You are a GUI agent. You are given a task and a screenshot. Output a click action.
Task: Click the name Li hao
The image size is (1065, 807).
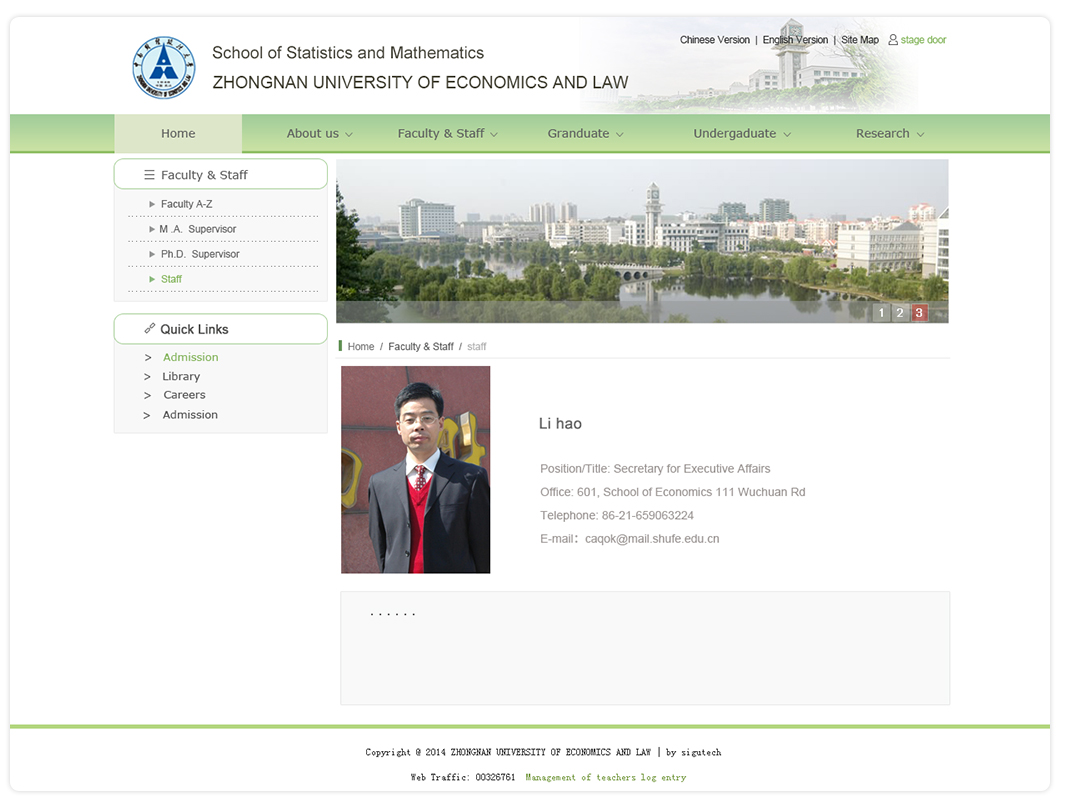click(560, 424)
